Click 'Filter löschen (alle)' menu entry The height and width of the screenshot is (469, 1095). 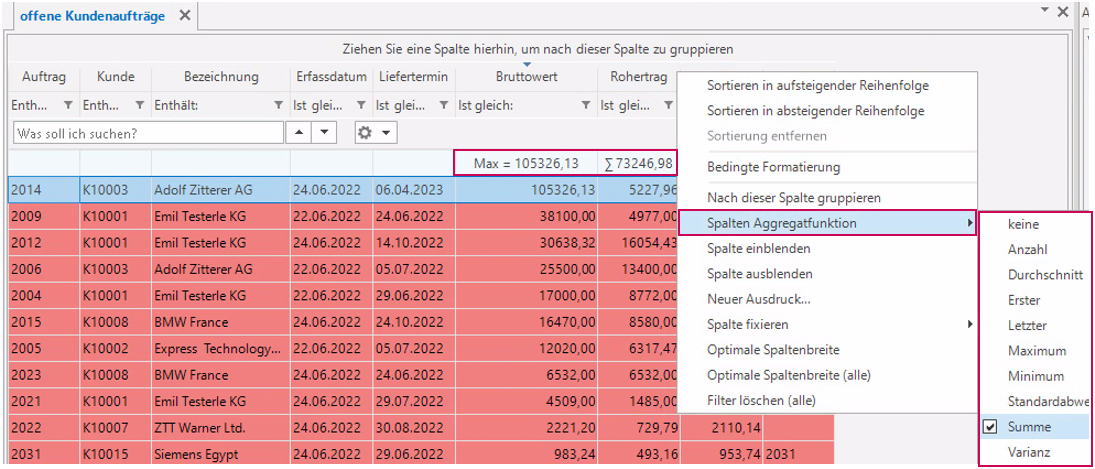coord(761,401)
